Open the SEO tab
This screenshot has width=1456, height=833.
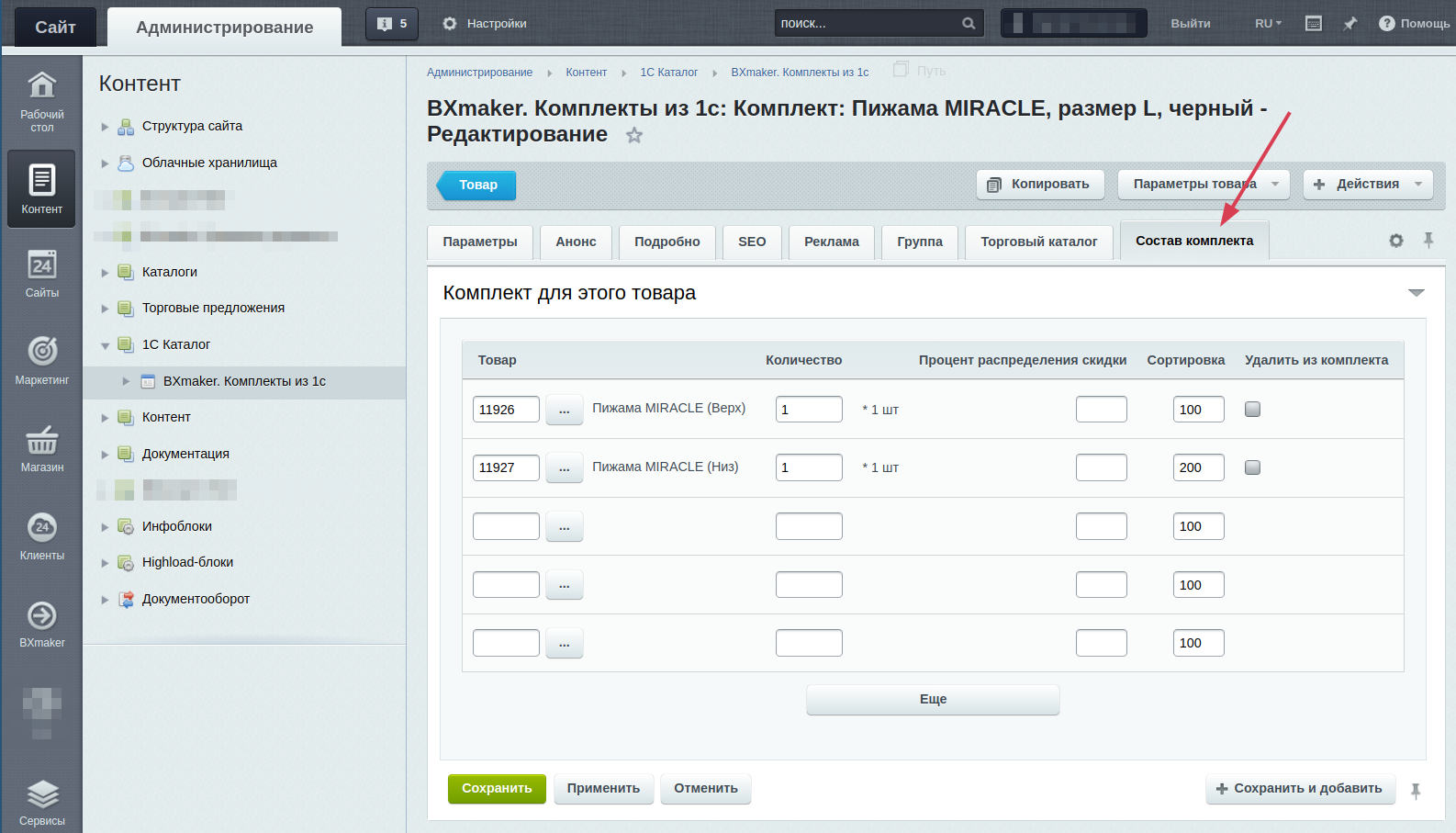click(752, 242)
